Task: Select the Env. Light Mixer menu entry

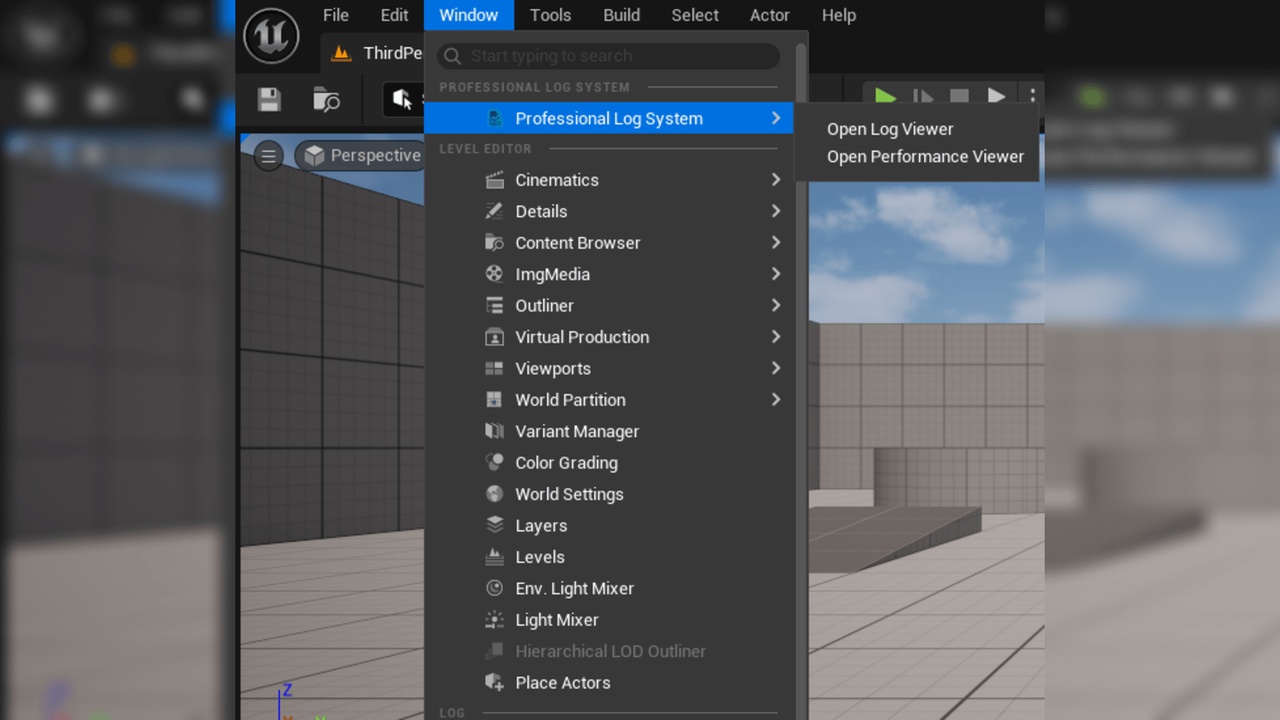Action: [x=609, y=589]
